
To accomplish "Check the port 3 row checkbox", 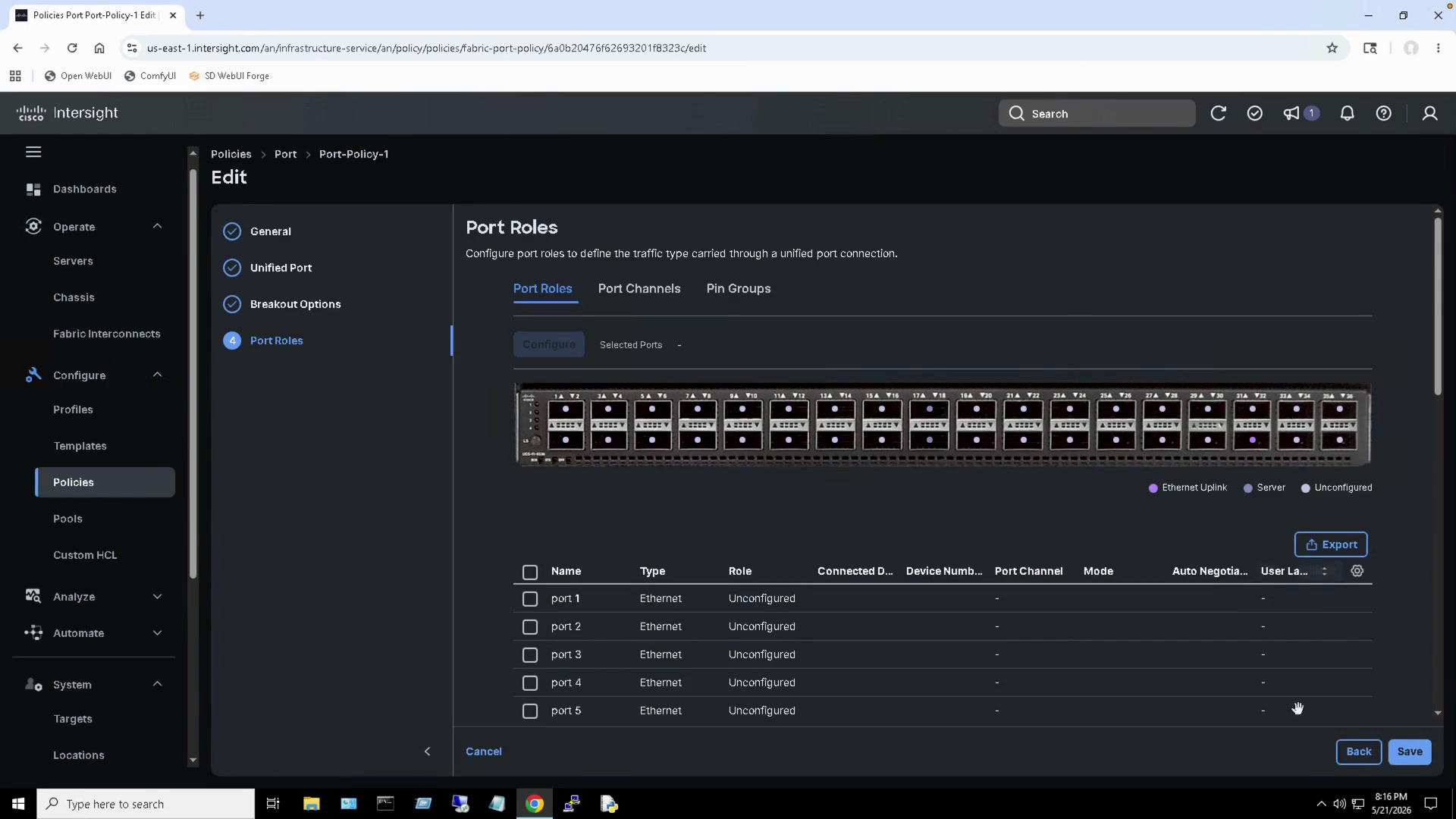I will coord(530,655).
